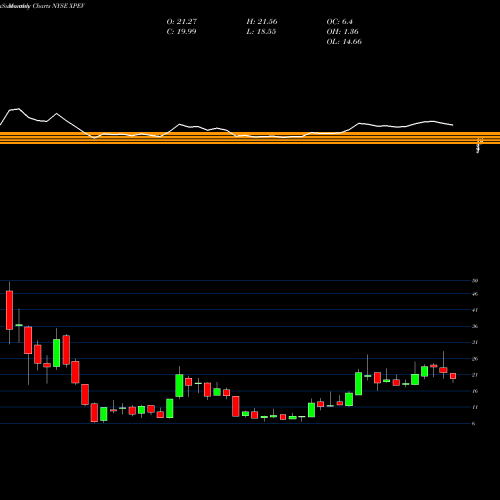This screenshot has height=500, width=500.
Task: Click the tall first red candle near 46
Action: coord(9,310)
